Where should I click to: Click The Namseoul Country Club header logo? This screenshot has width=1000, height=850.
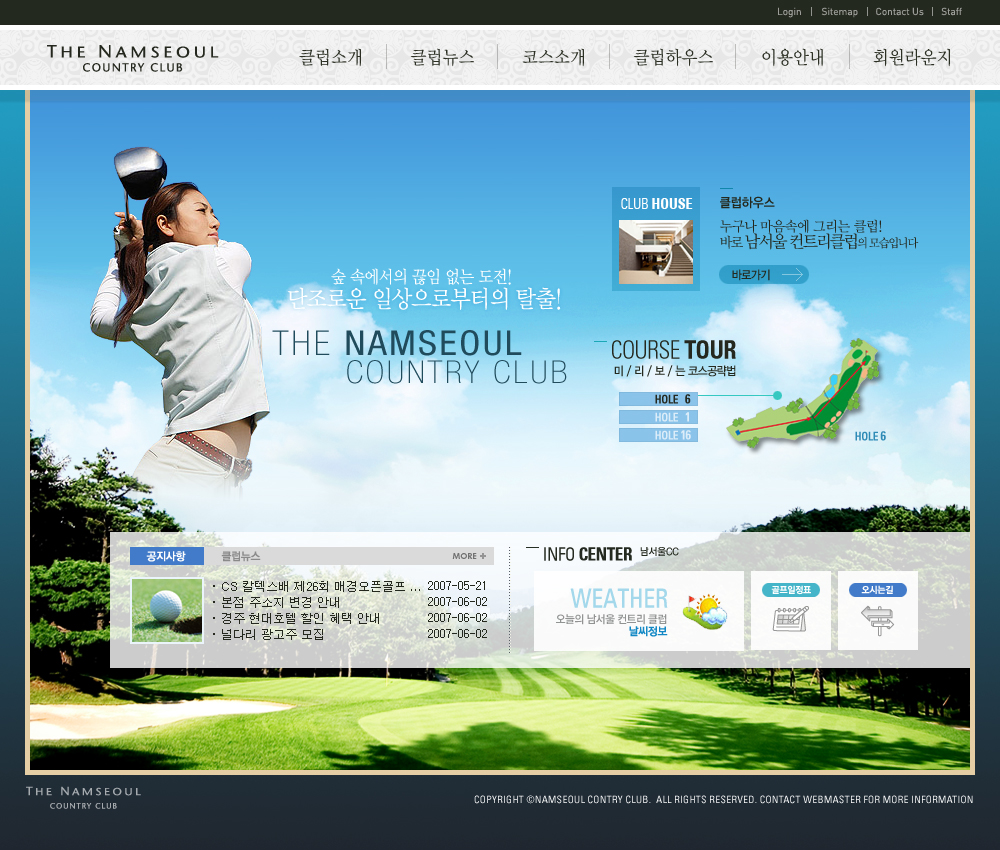click(x=133, y=58)
